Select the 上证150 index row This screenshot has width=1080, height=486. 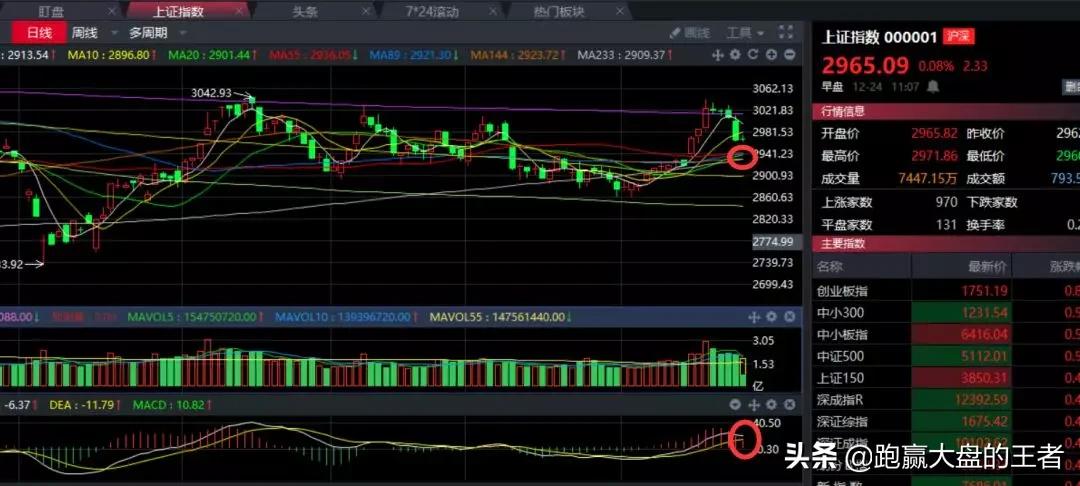pyautogui.click(x=946, y=378)
